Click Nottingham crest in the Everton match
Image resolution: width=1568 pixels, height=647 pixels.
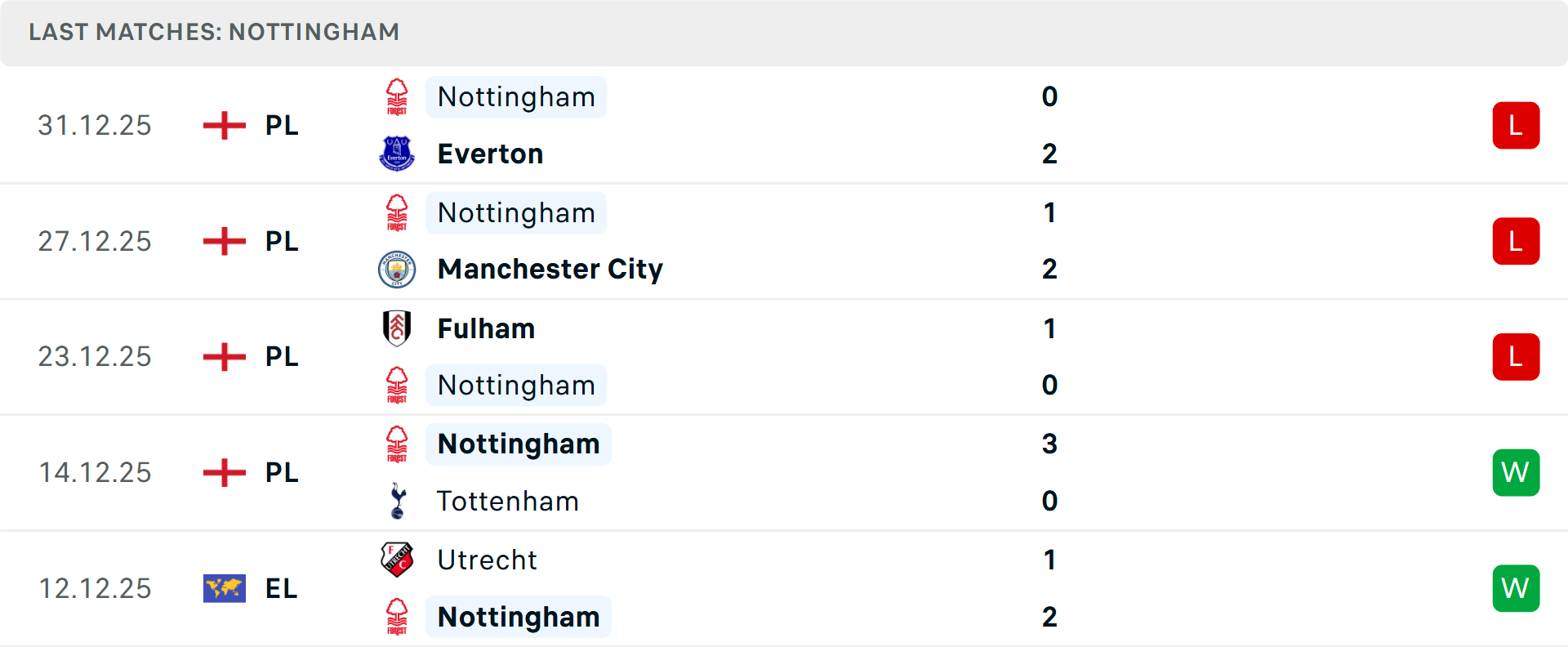[x=397, y=97]
